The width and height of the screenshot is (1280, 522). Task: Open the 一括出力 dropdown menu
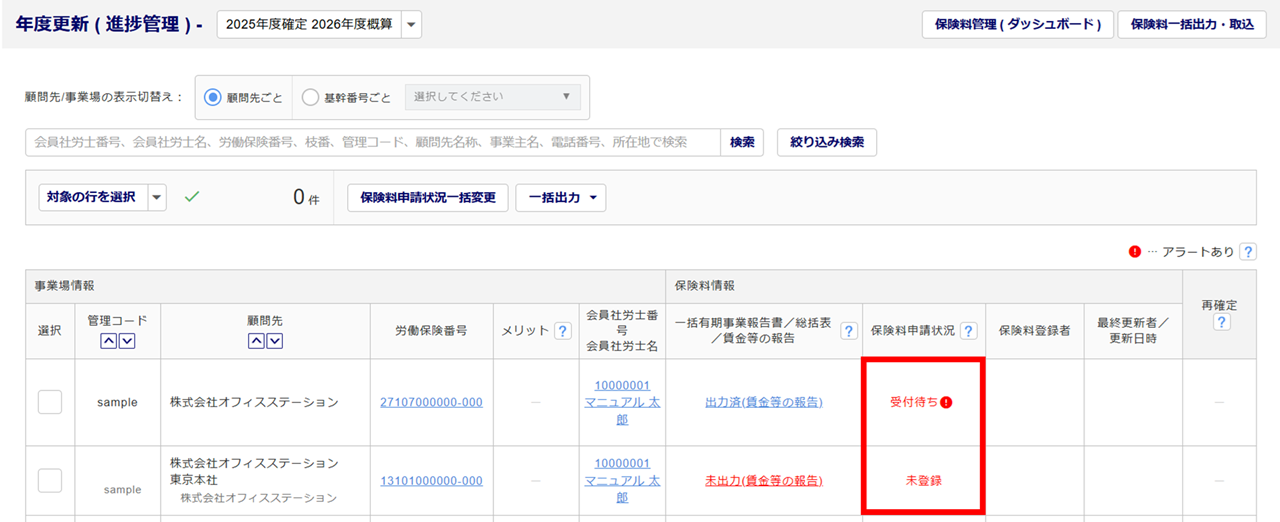pyautogui.click(x=560, y=198)
